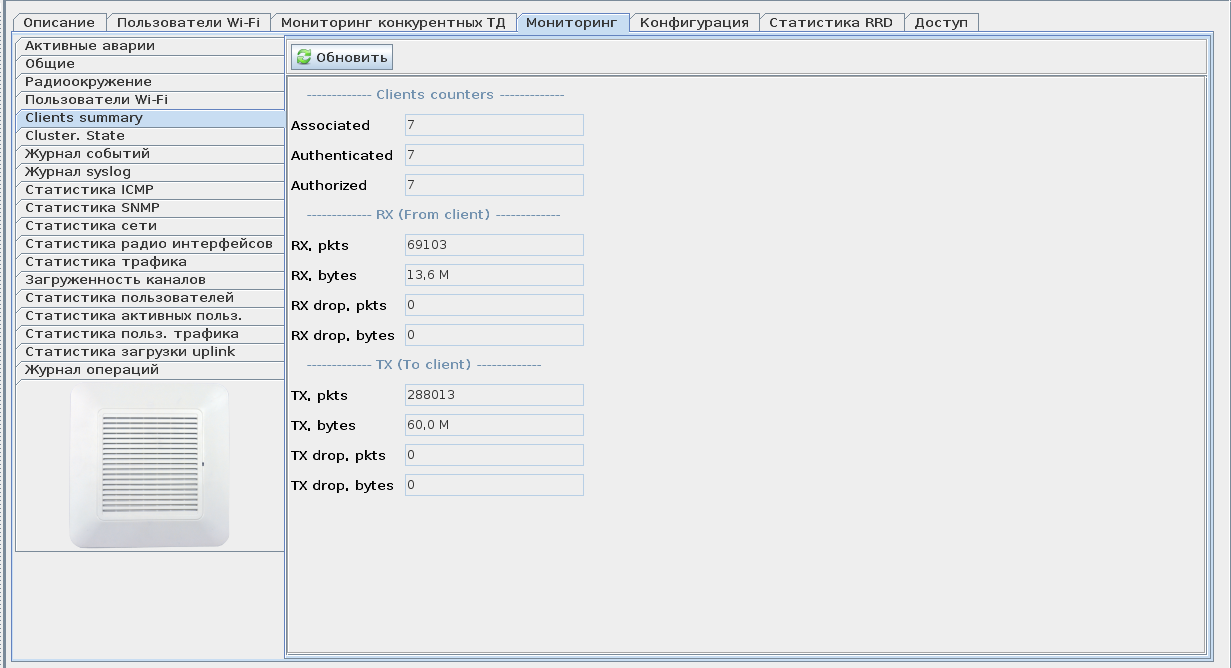1231x668 pixels.
Task: Open Статистика радио интерфейсов
Action: pos(150,244)
